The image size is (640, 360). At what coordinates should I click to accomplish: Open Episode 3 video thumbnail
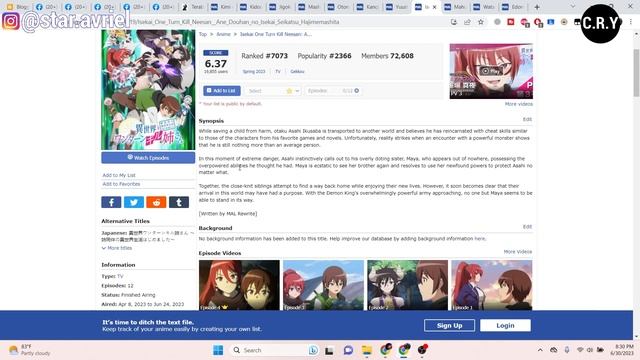click(x=323, y=285)
